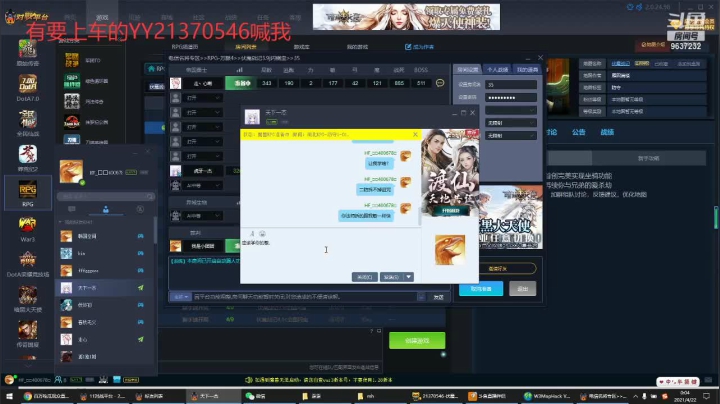This screenshot has width=720, height=404.
Task: Click the font icon in chat window toolbar
Action: point(252,234)
